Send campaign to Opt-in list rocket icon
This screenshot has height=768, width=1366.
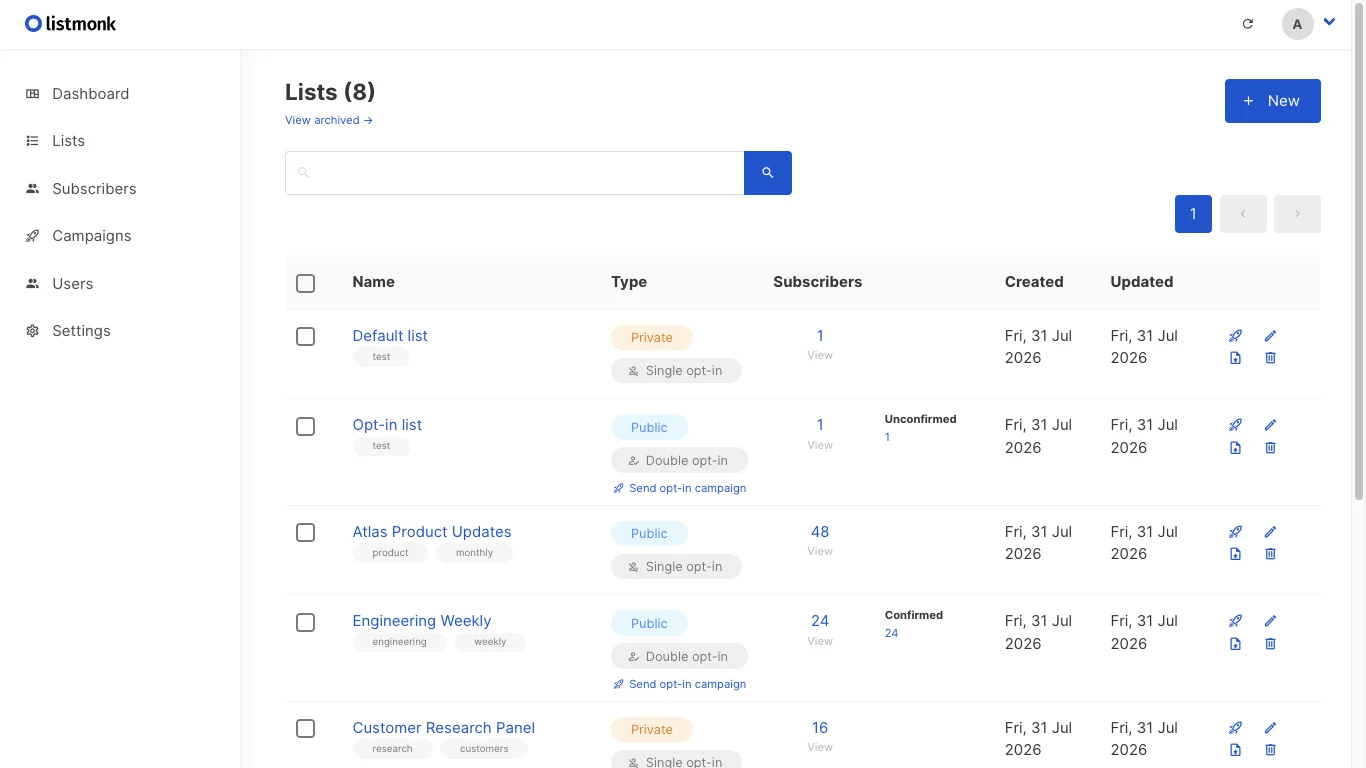[1236, 425]
